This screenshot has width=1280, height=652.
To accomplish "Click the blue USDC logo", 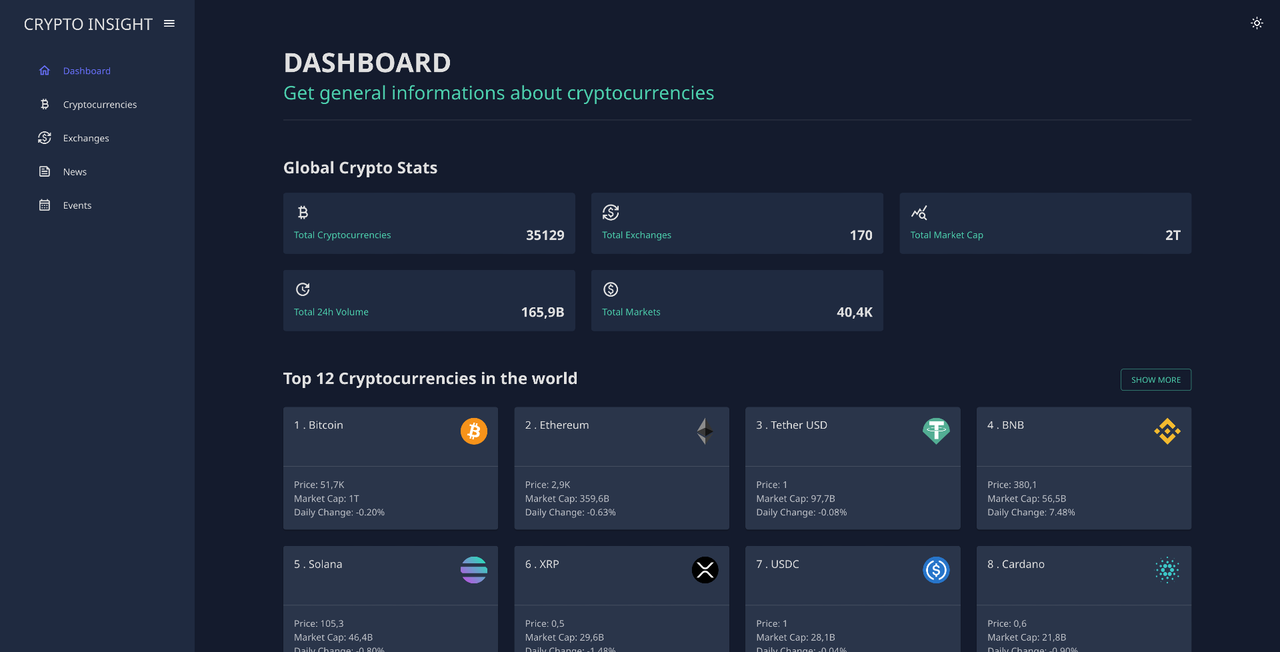I will [x=936, y=570].
